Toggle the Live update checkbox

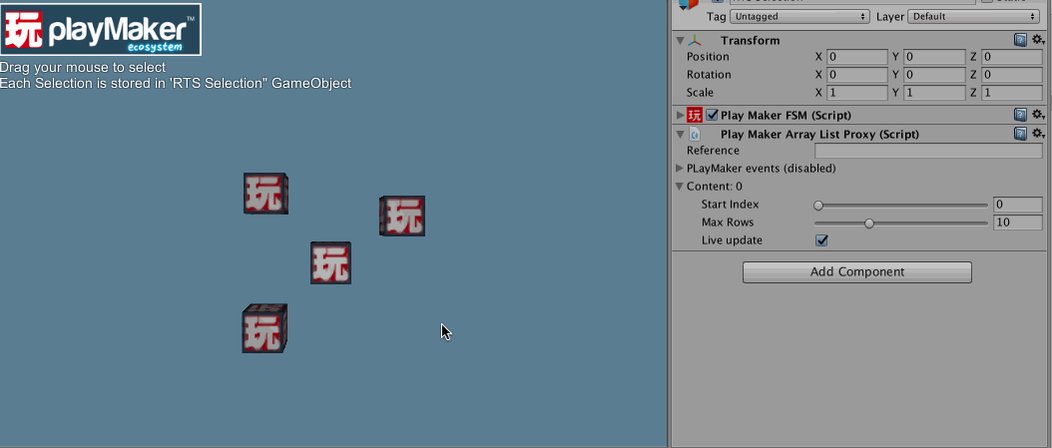pyautogui.click(x=821, y=240)
